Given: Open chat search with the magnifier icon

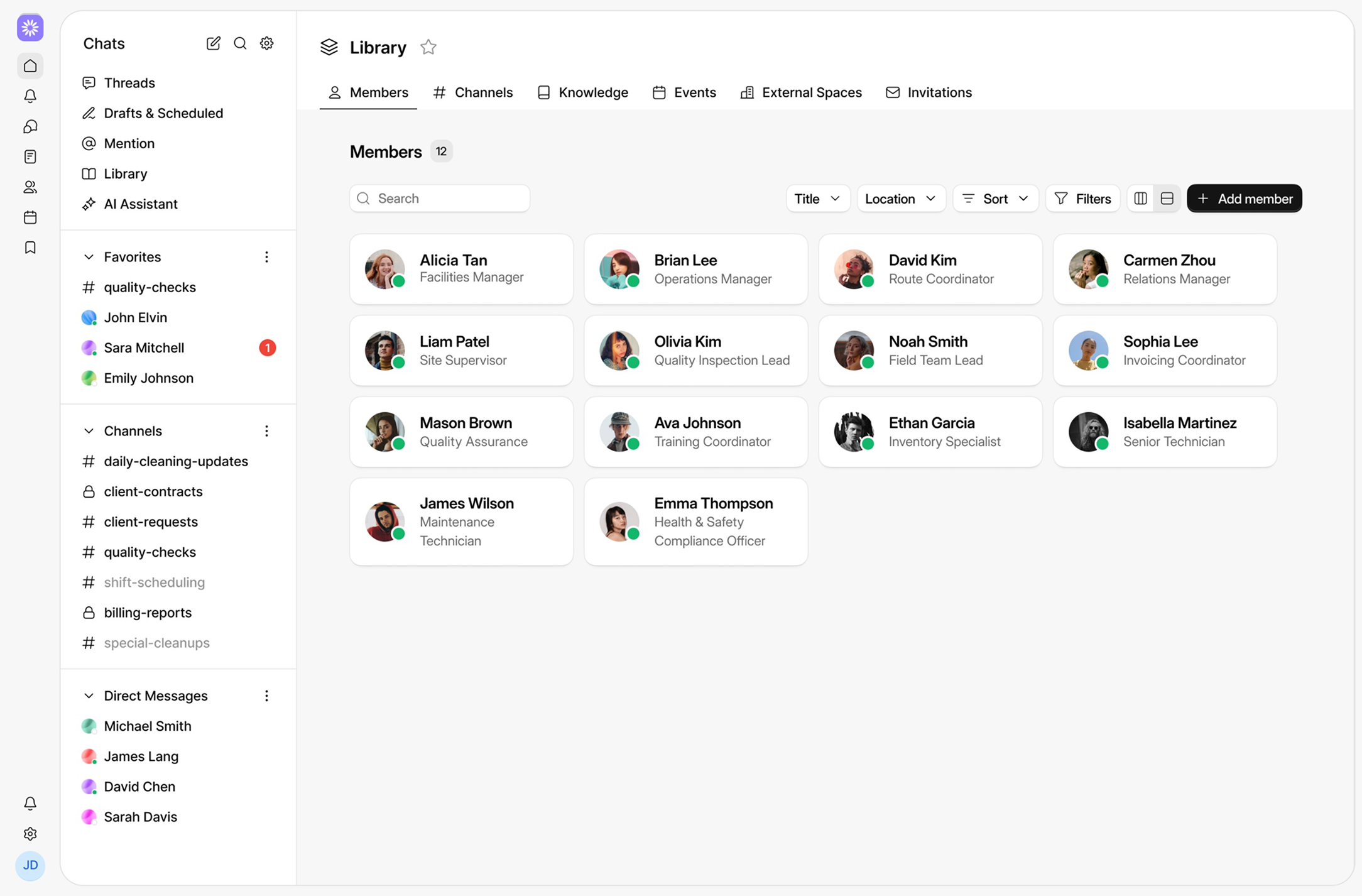Looking at the screenshot, I should tap(240, 43).
